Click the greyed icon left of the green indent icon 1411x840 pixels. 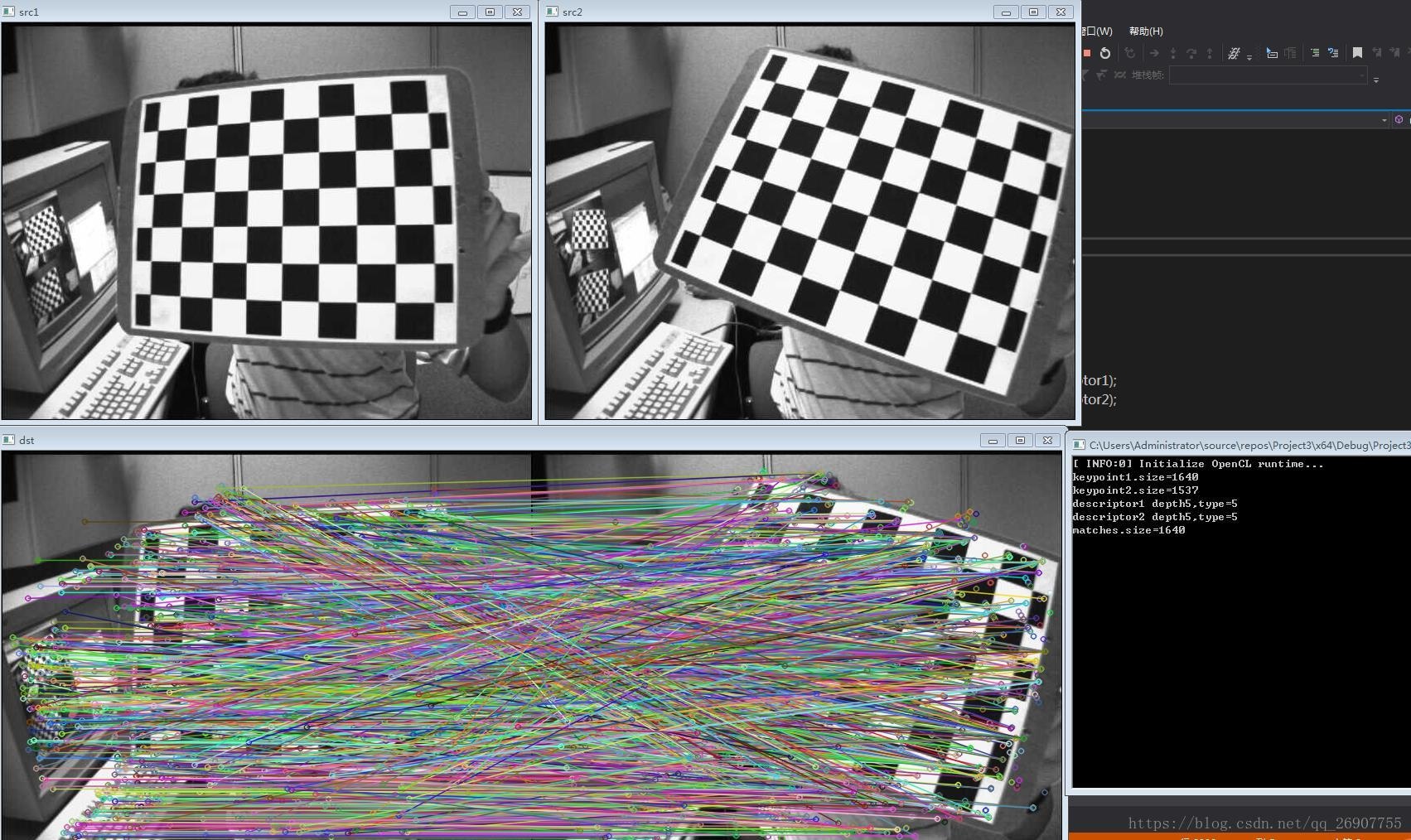[1290, 53]
